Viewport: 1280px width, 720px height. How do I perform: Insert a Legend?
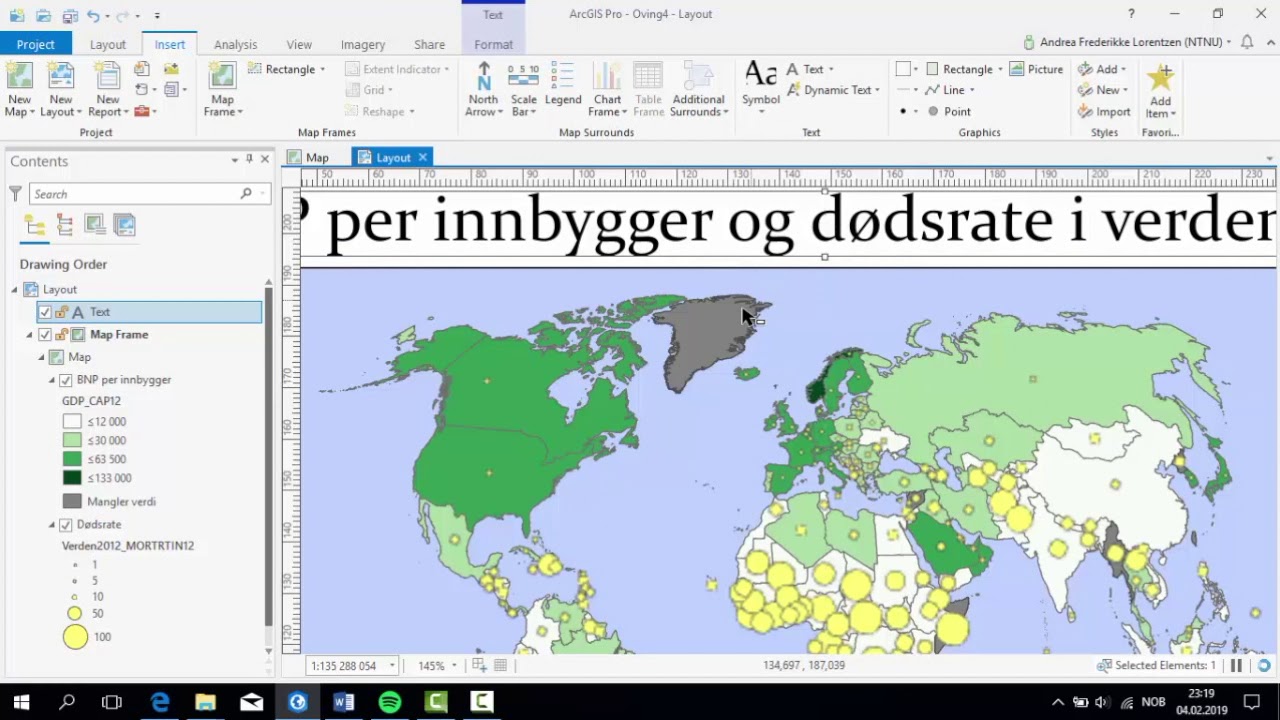point(562,84)
